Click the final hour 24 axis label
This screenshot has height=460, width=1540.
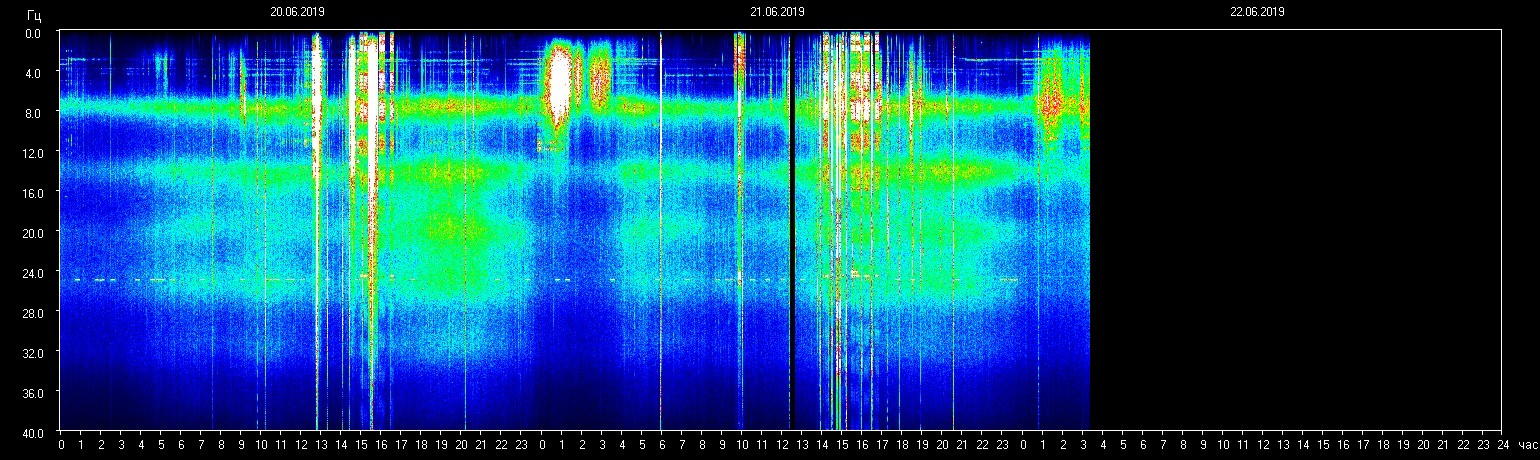(1503, 444)
